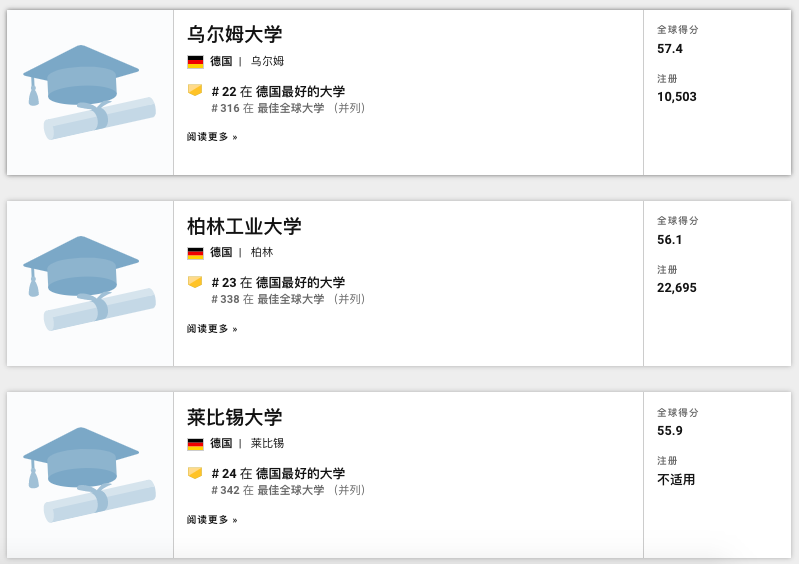The width and height of the screenshot is (799, 564).
Task: Open the 柏林工业大学 title link
Action: tap(244, 226)
